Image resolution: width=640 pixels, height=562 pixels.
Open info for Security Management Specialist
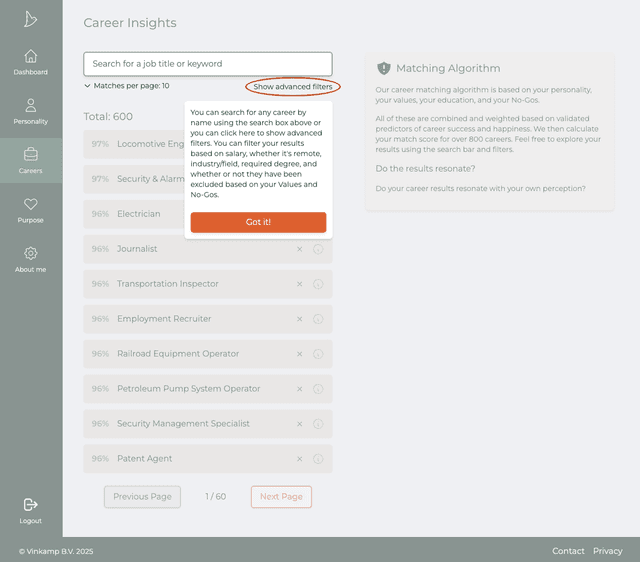[x=318, y=424]
